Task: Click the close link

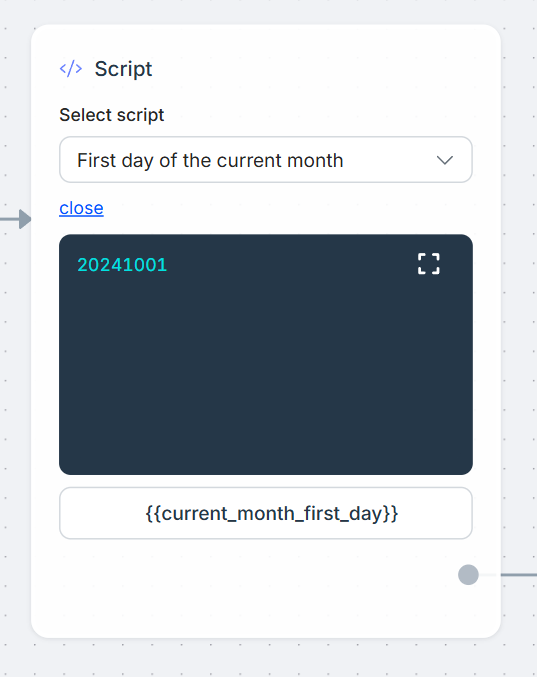Action: point(81,208)
